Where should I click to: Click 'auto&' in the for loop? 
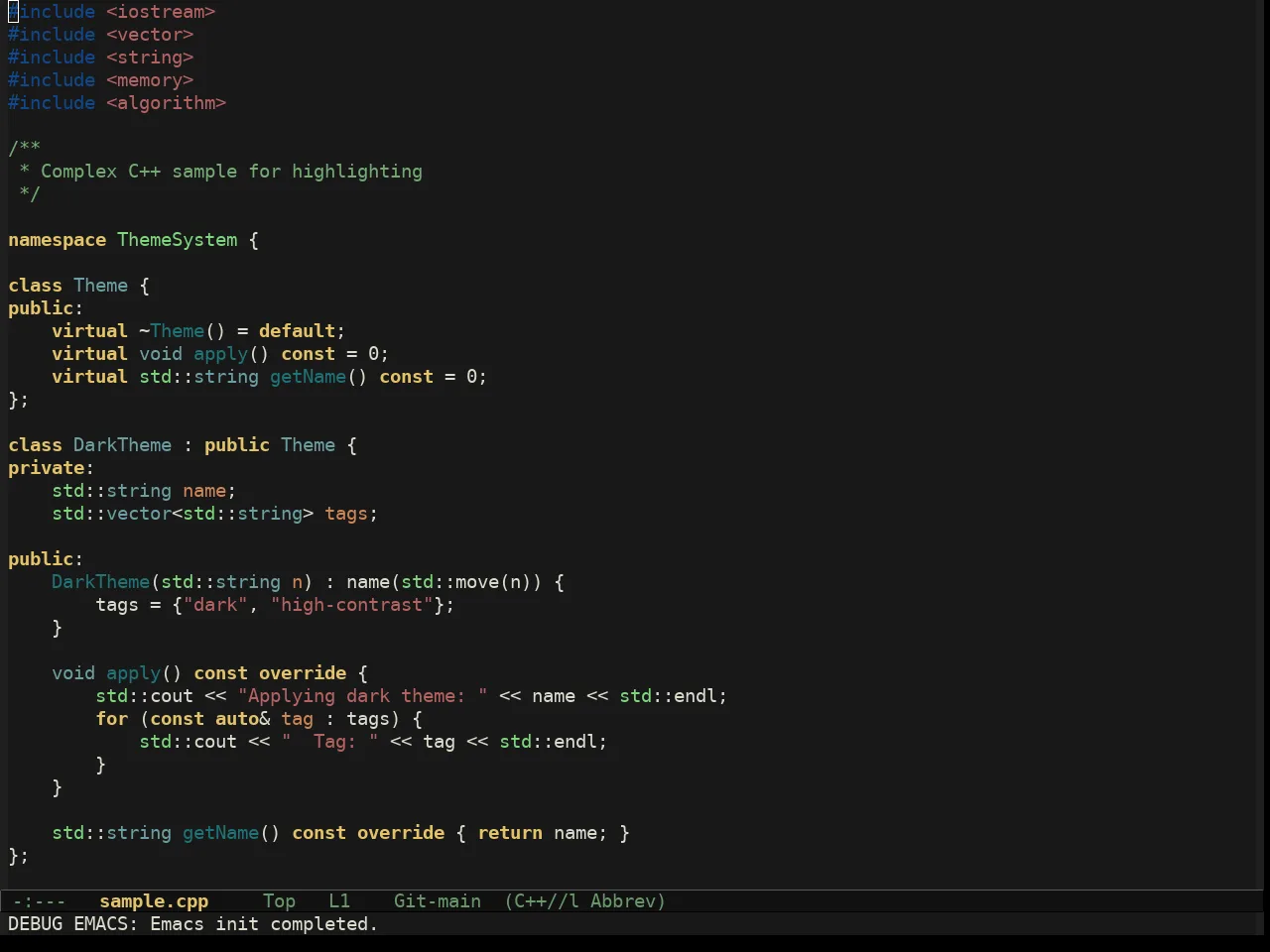click(x=242, y=719)
